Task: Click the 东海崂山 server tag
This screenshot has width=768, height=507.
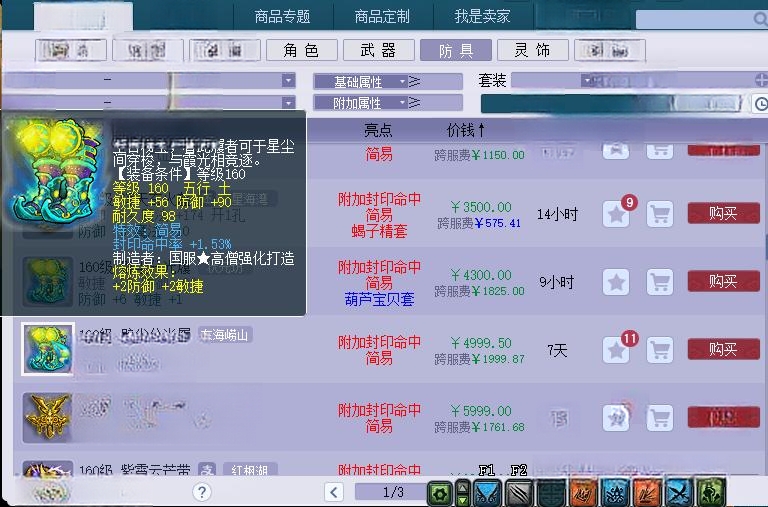Action: 225,335
